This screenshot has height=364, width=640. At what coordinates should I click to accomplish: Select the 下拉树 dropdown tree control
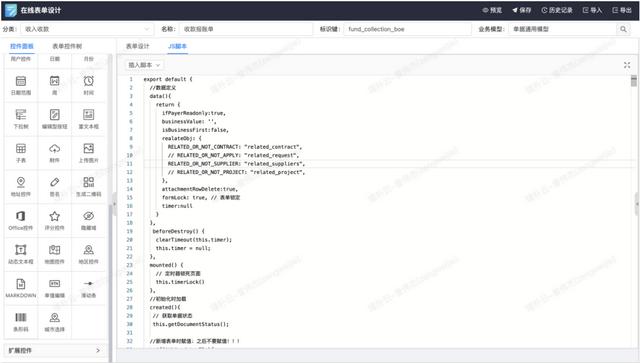21,119
